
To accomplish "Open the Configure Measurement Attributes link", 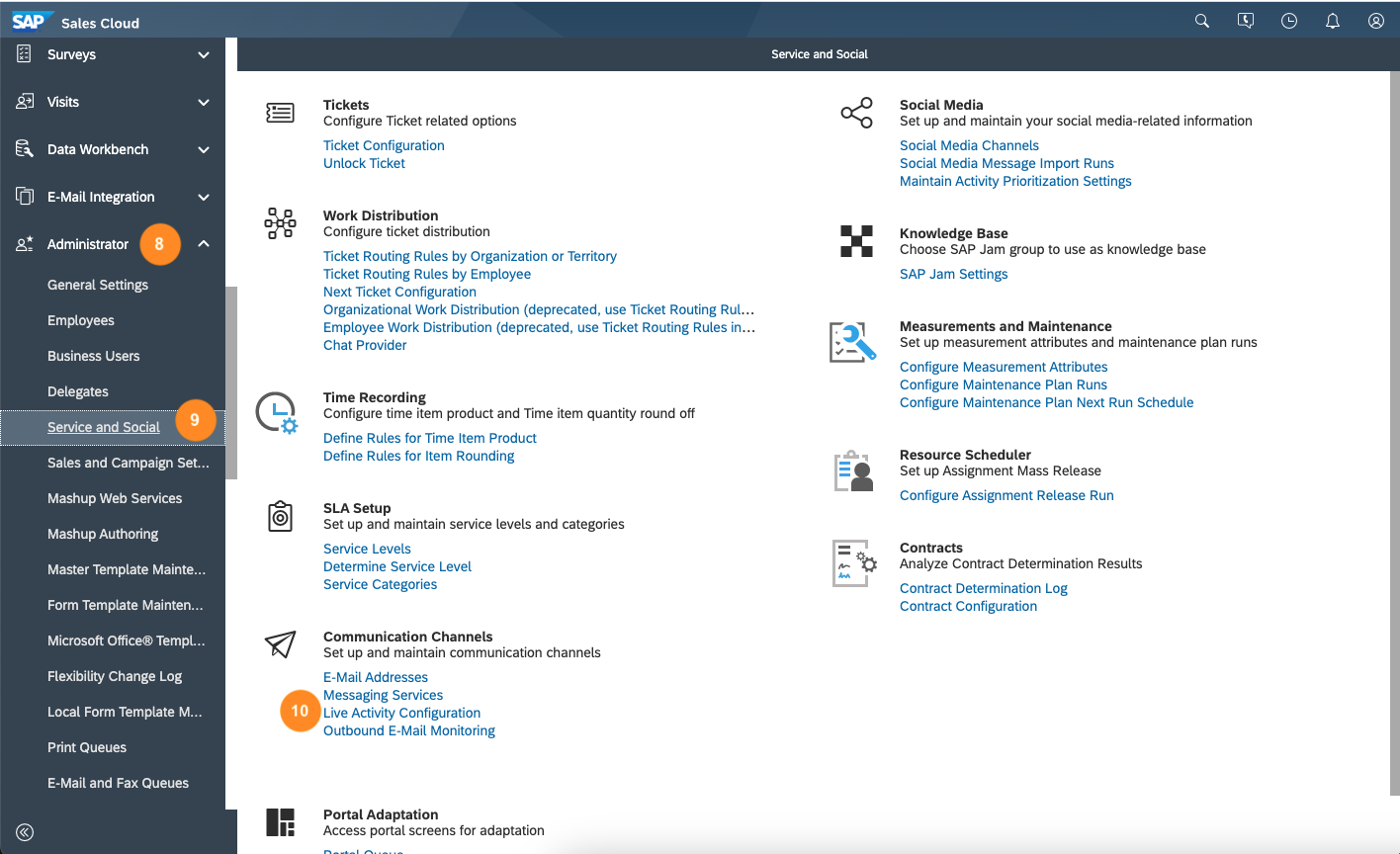I will (1004, 367).
